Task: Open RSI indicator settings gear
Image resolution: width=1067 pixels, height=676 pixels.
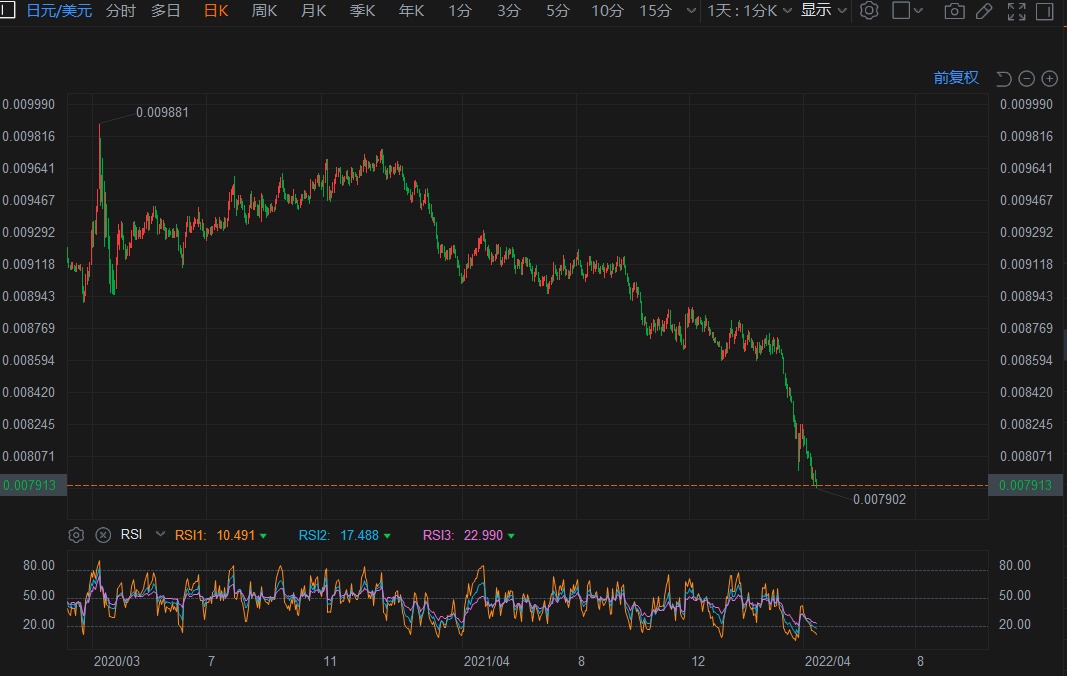Action: [x=76, y=535]
